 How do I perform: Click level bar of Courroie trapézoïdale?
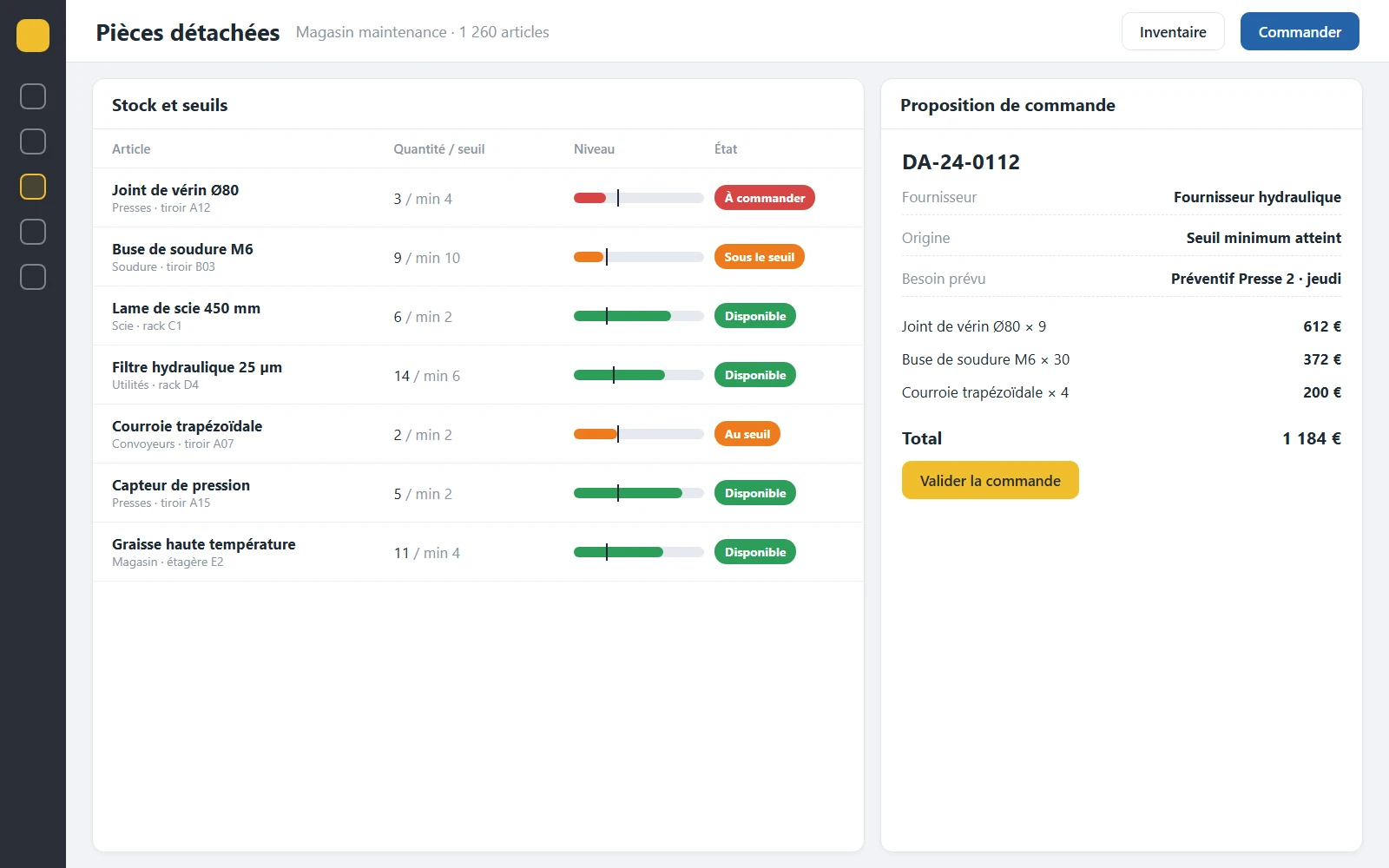pyautogui.click(x=639, y=434)
